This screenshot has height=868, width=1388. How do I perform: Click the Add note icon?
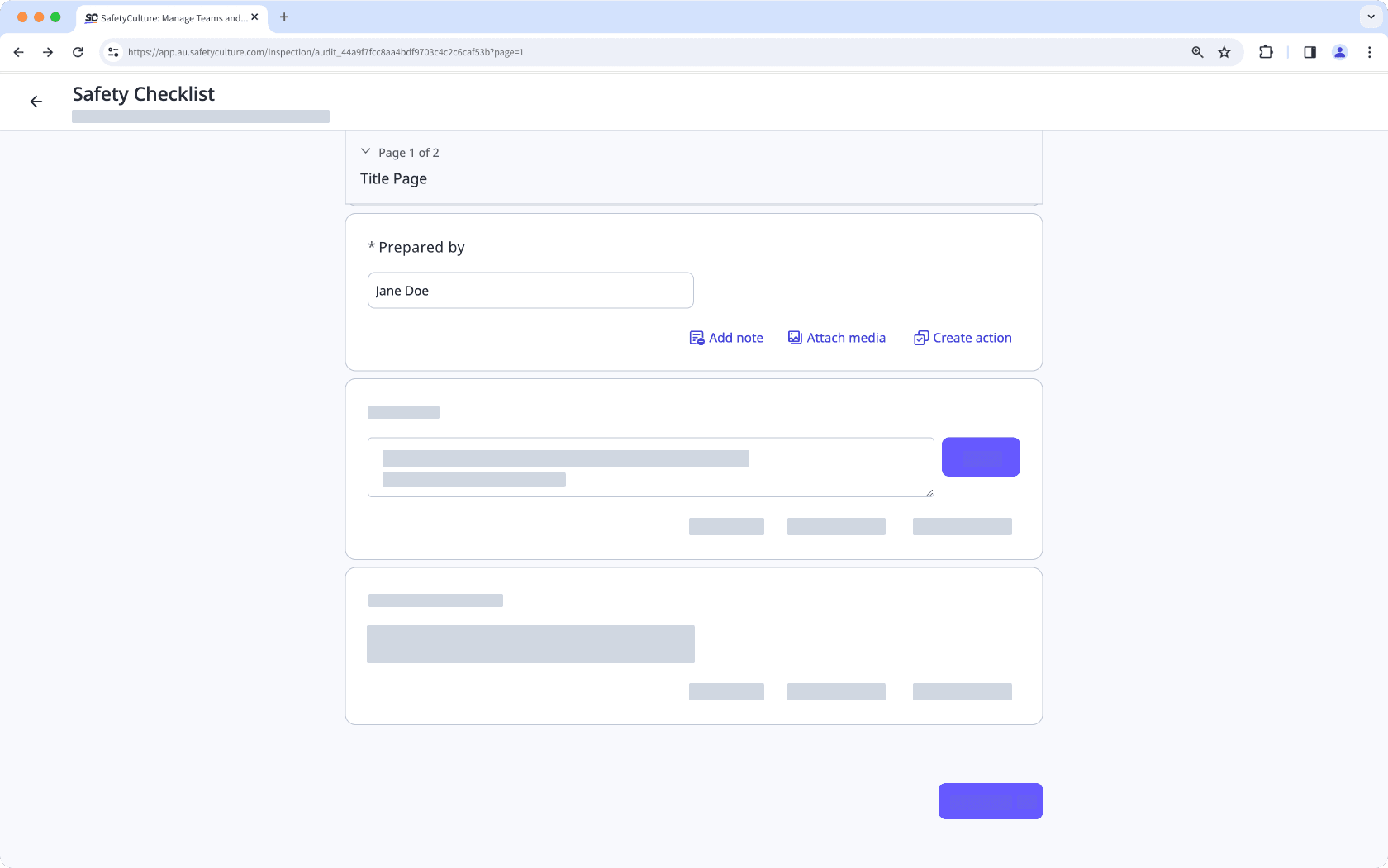coord(696,338)
